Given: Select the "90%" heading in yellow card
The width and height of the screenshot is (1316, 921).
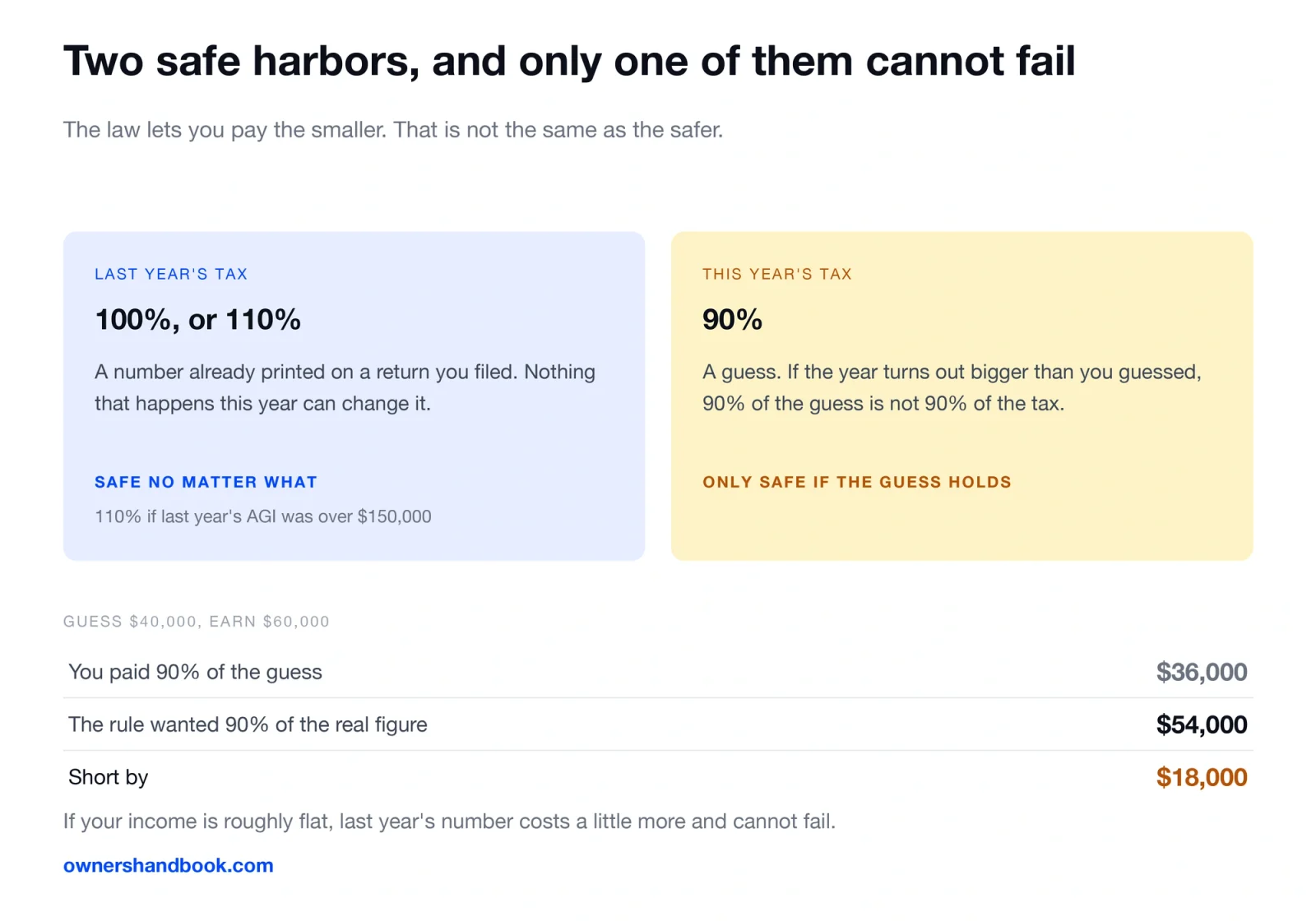Looking at the screenshot, I should point(732,320).
